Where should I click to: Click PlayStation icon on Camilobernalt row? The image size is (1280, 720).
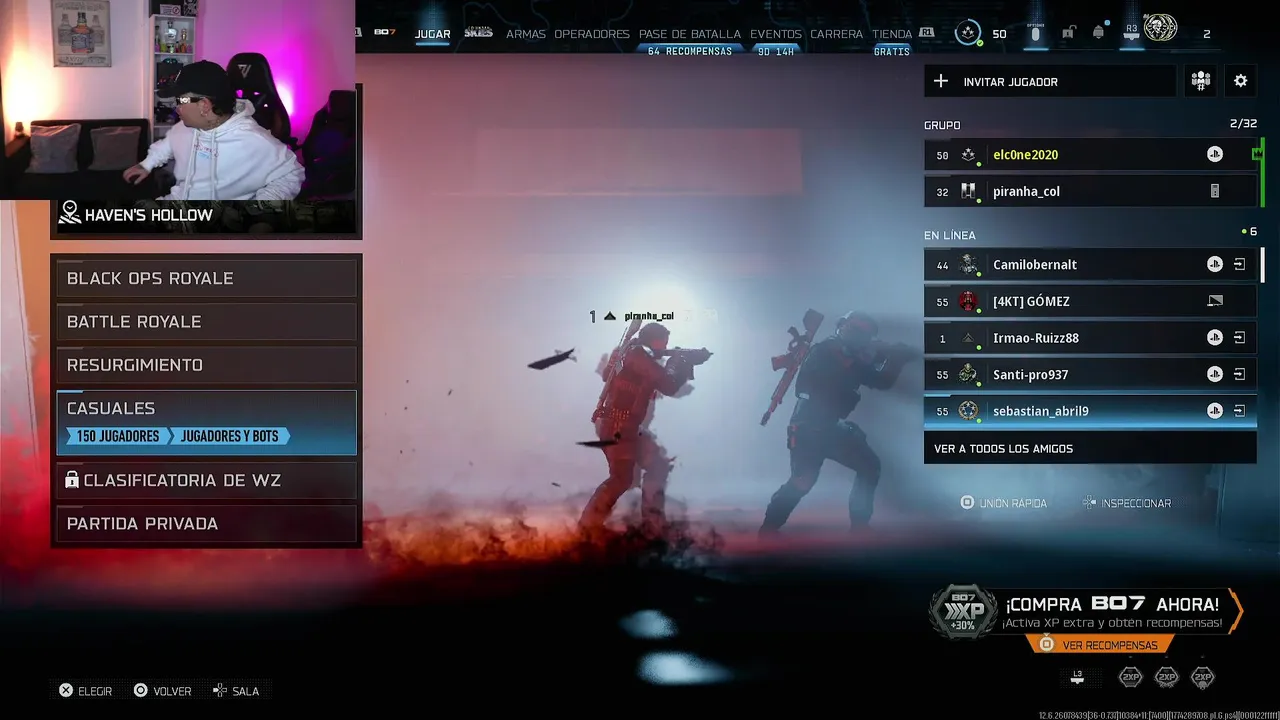click(x=1214, y=265)
